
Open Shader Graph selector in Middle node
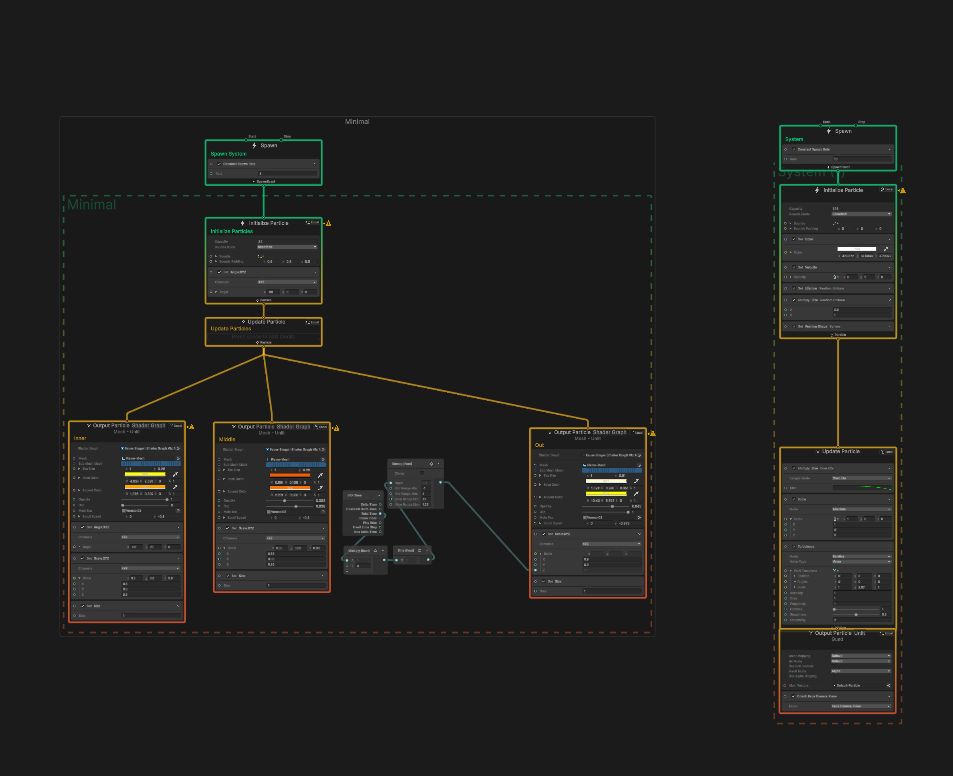coord(295,450)
